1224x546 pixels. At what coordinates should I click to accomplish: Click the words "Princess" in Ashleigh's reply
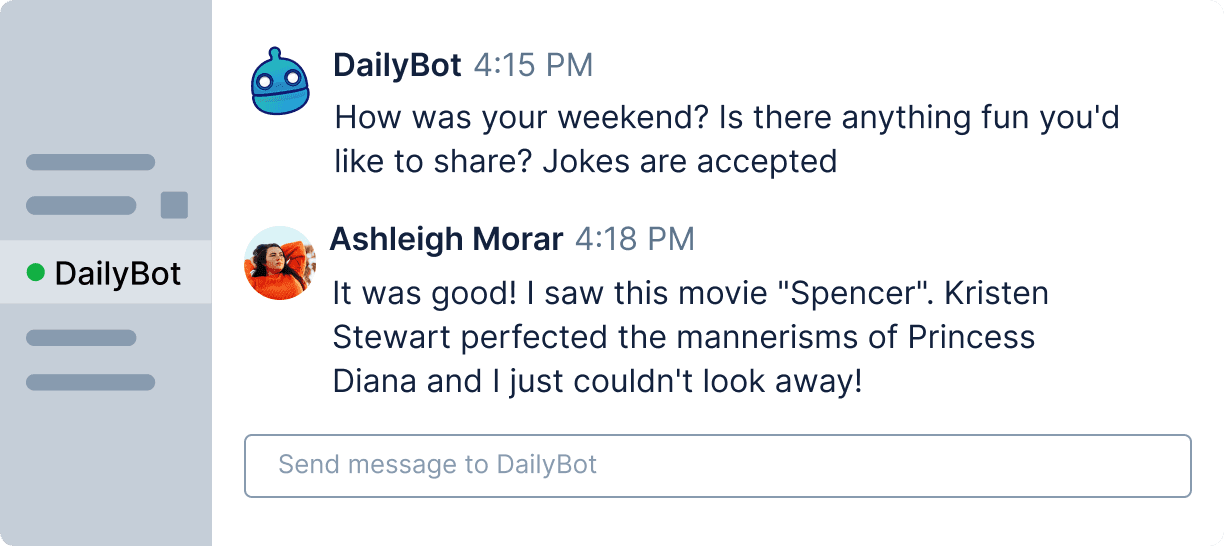coord(971,337)
